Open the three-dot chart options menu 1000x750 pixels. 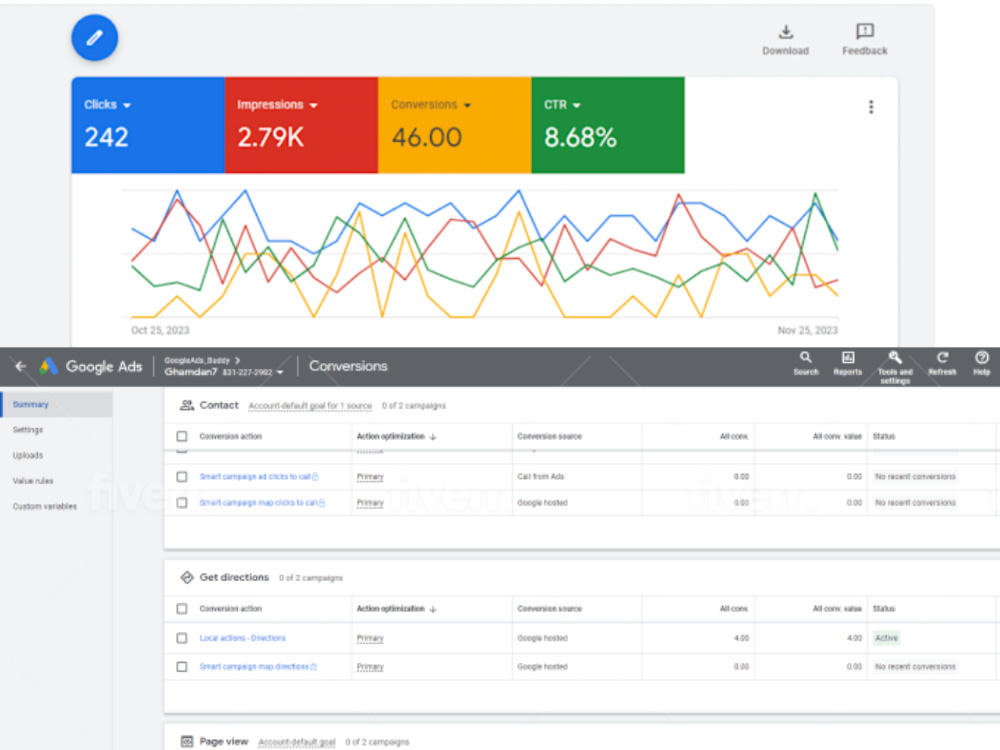click(x=871, y=107)
